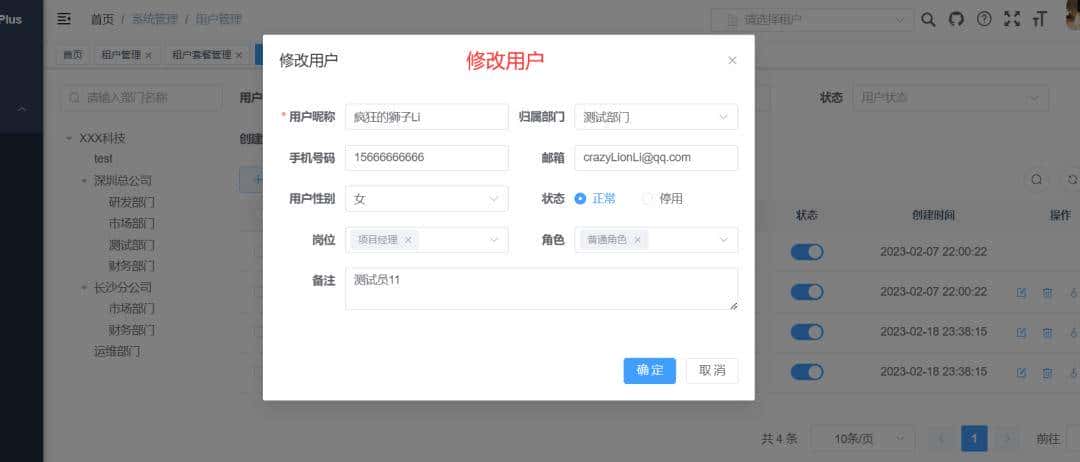Click delete icon in second table row
Viewport: 1080px width, 462px height.
[1047, 293]
